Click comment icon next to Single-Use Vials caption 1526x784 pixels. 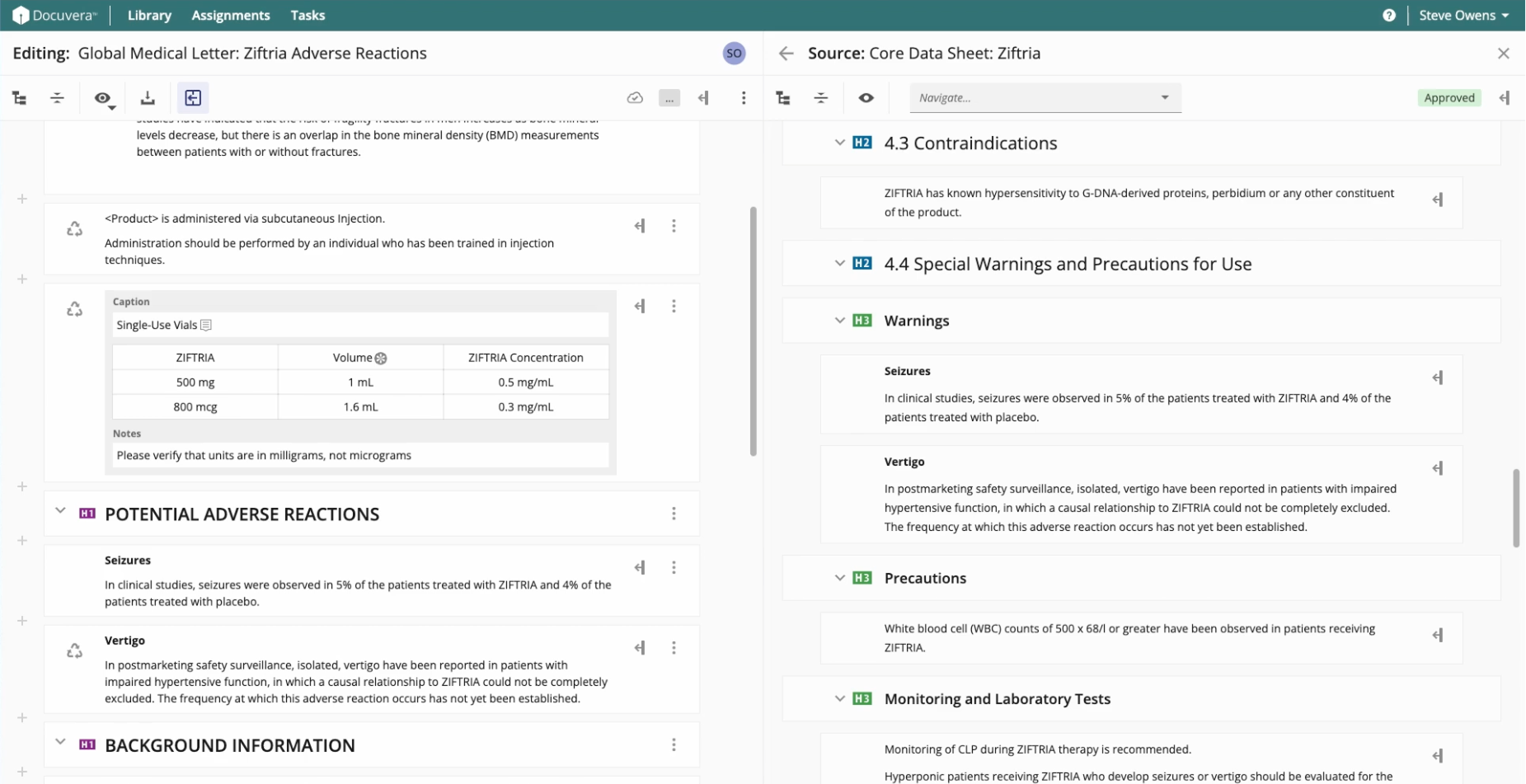pos(206,325)
